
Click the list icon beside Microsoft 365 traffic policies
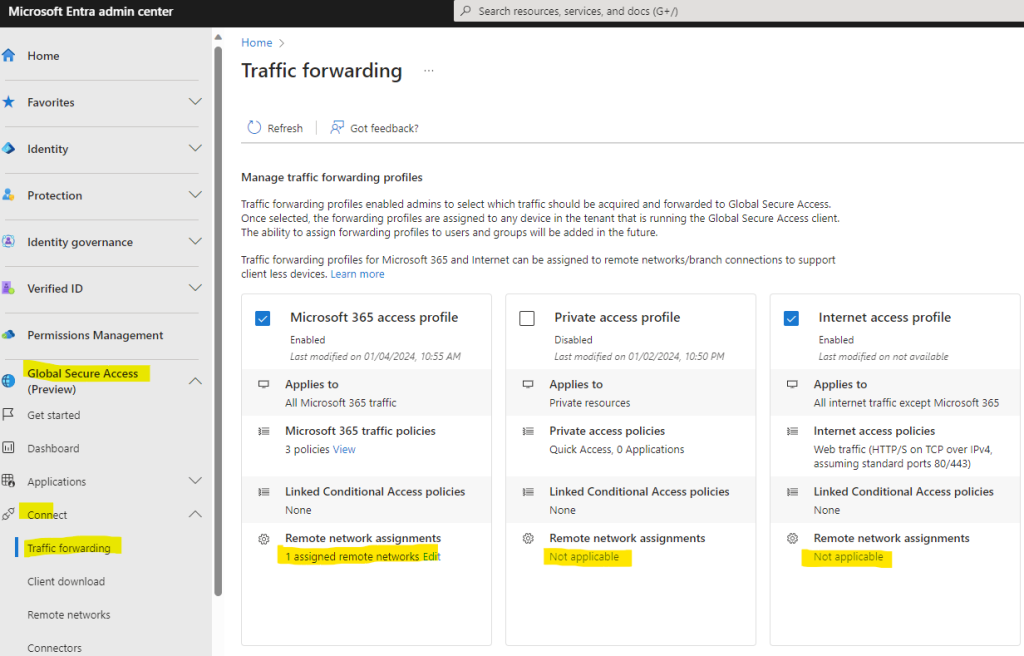click(264, 431)
